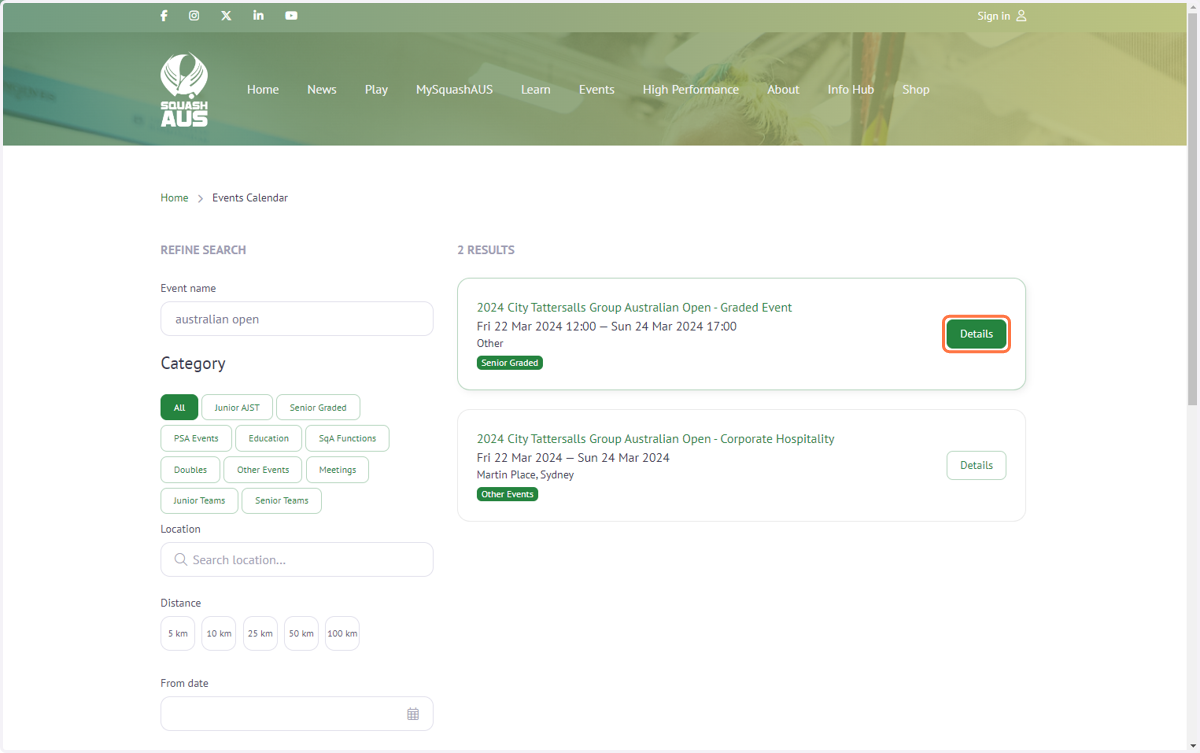
Task: Click the Search location input field
Action: pos(297,560)
